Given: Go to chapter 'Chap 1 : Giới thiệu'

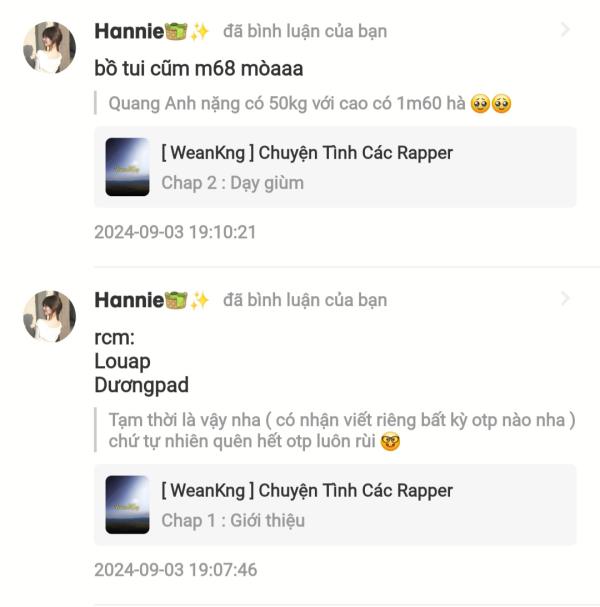Looking at the screenshot, I should coord(233,520).
